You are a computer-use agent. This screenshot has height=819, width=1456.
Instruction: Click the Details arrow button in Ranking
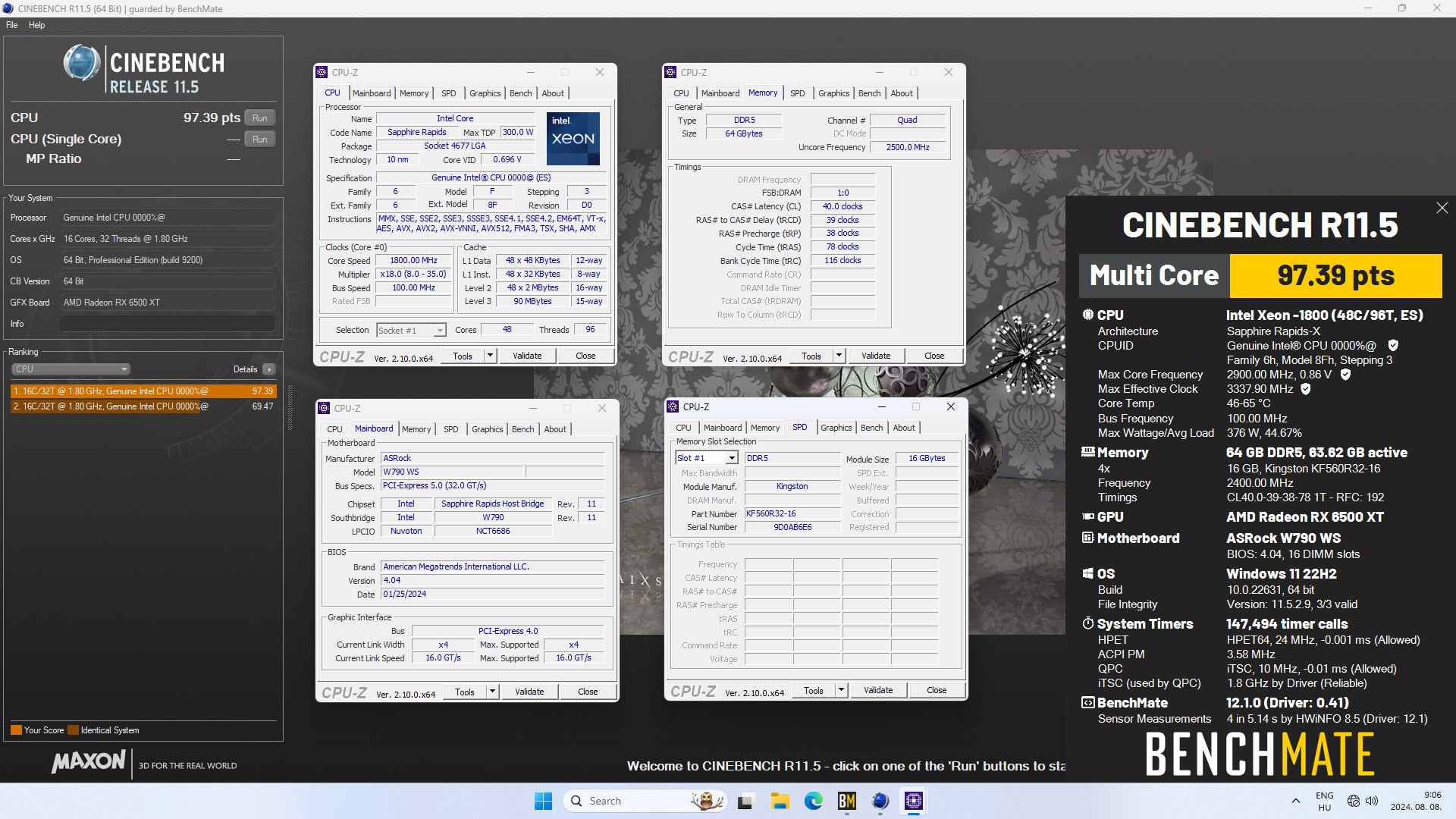coord(269,369)
